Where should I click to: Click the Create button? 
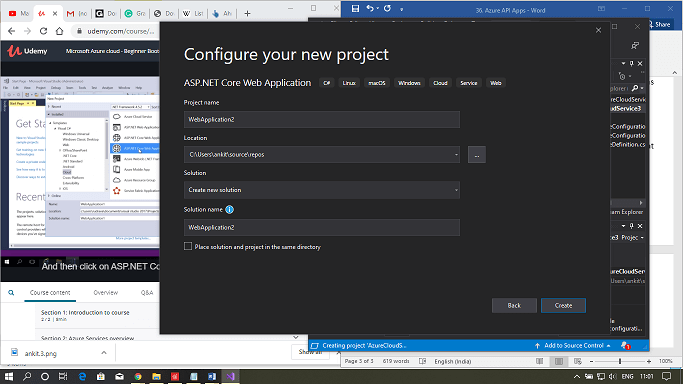563,306
